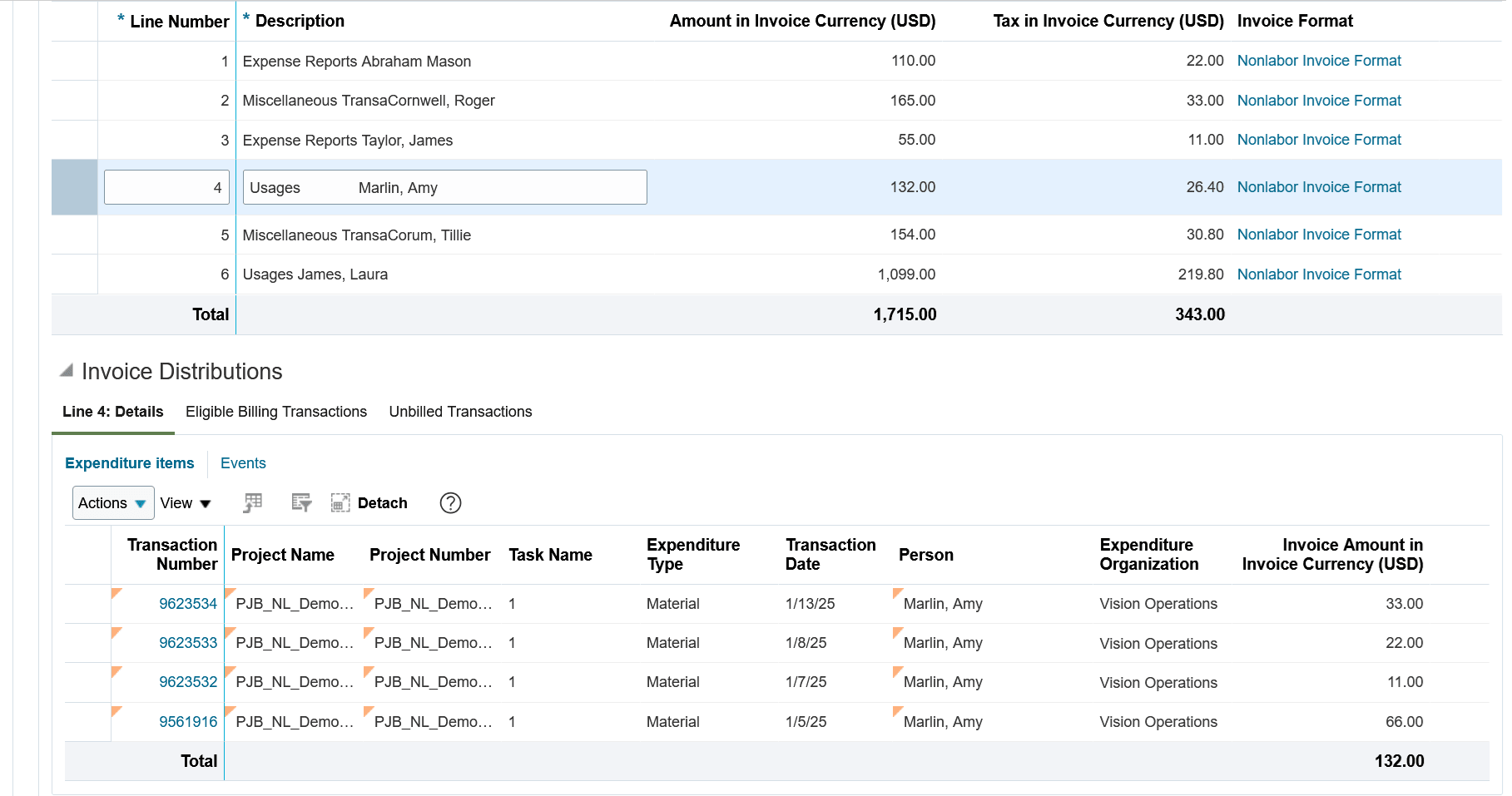Switch to Line 4: Details tab
Image resolution: width=1512 pixels, height=796 pixels.
pyautogui.click(x=113, y=412)
